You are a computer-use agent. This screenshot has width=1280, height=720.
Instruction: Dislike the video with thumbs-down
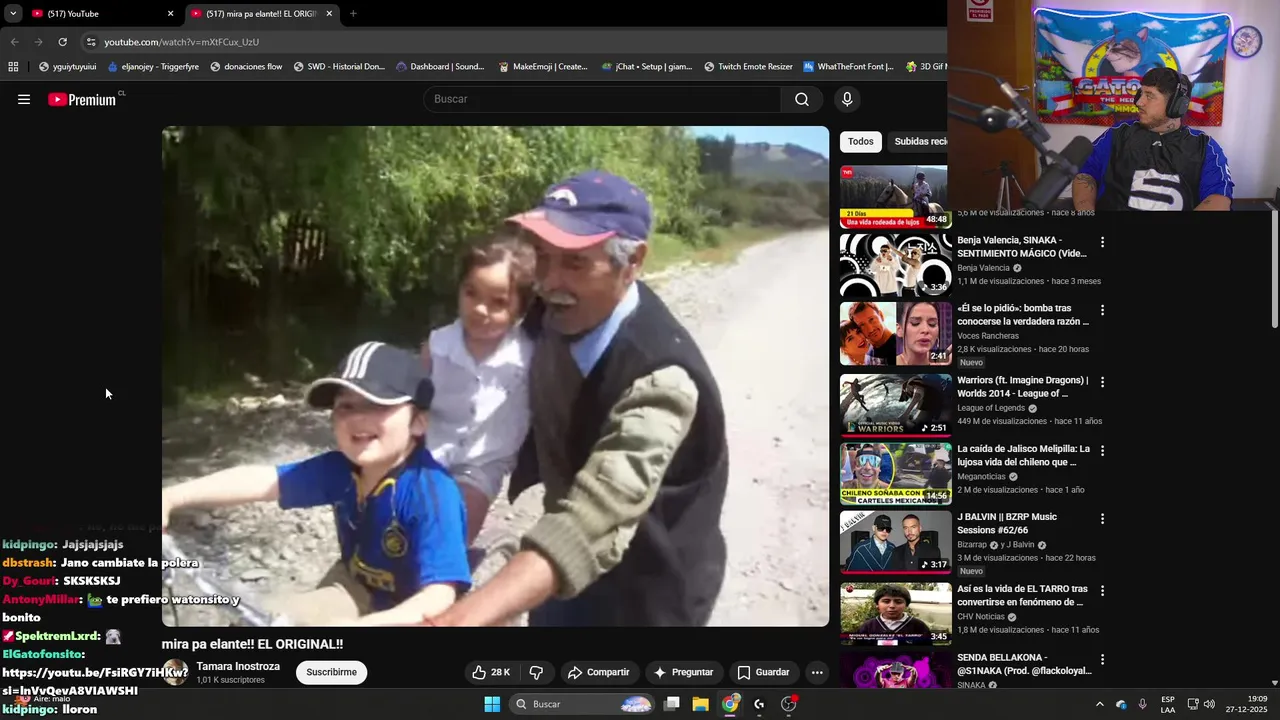[x=536, y=672]
